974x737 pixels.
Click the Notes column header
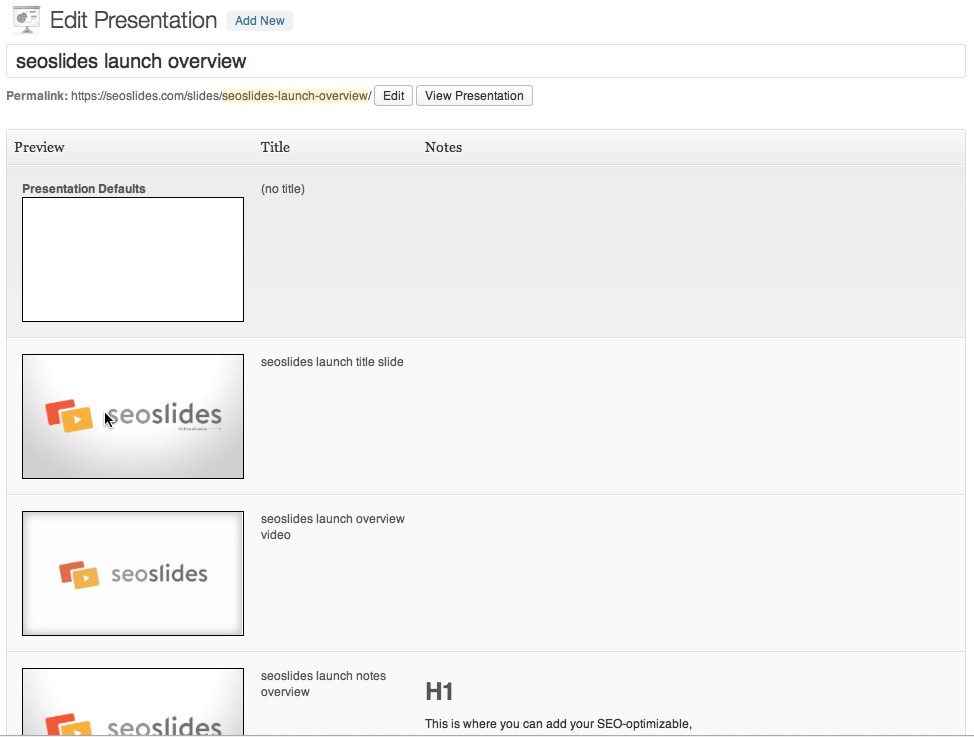(x=443, y=147)
